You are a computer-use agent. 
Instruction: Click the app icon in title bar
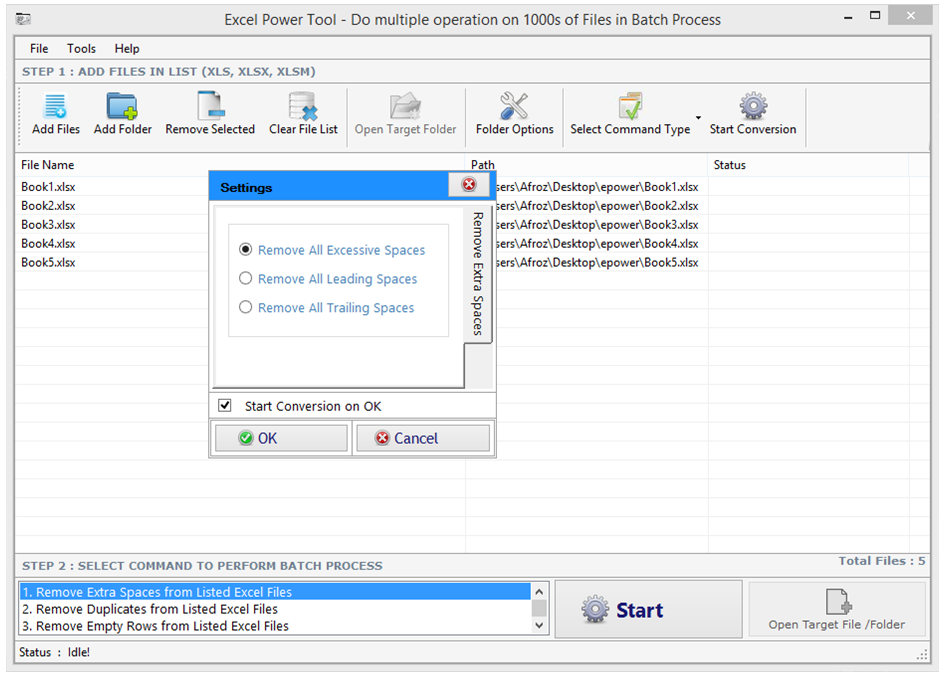24,20
